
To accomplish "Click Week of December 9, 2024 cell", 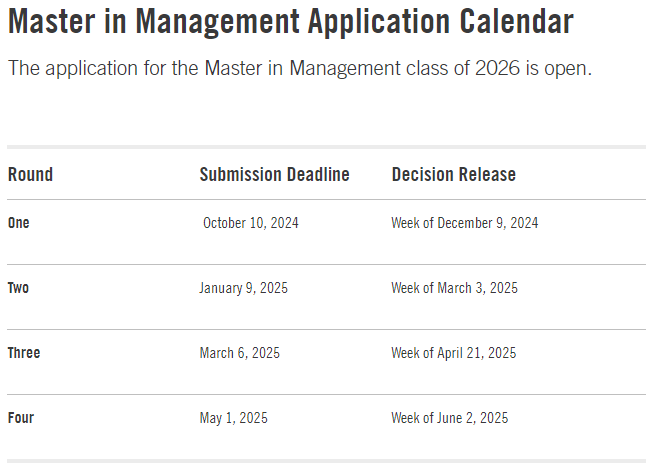I will pos(464,223).
